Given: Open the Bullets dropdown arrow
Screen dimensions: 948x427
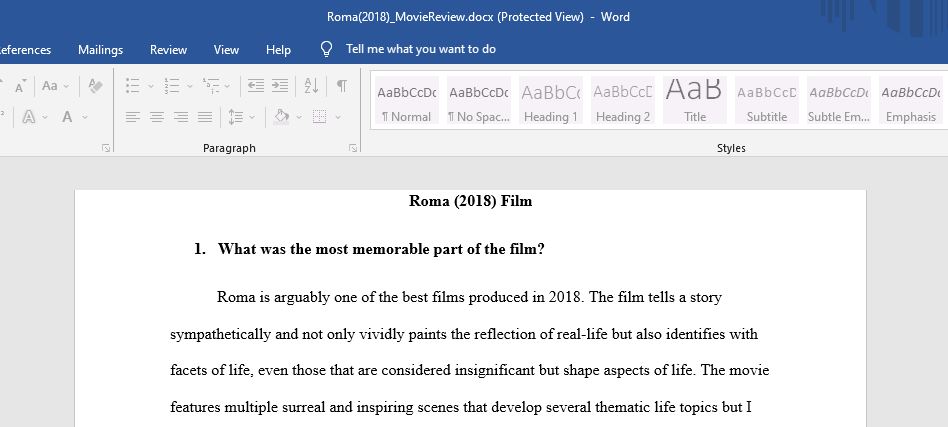Looking at the screenshot, I should click(151, 86).
